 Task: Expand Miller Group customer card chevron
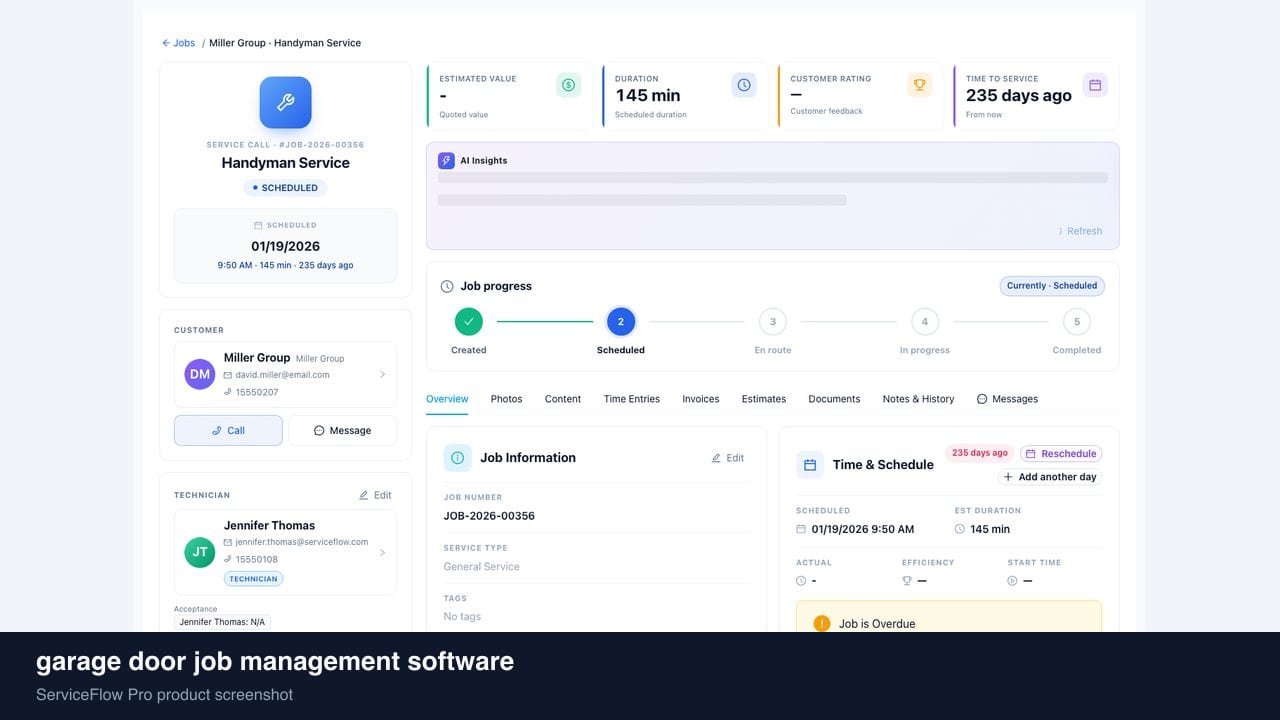[382, 374]
